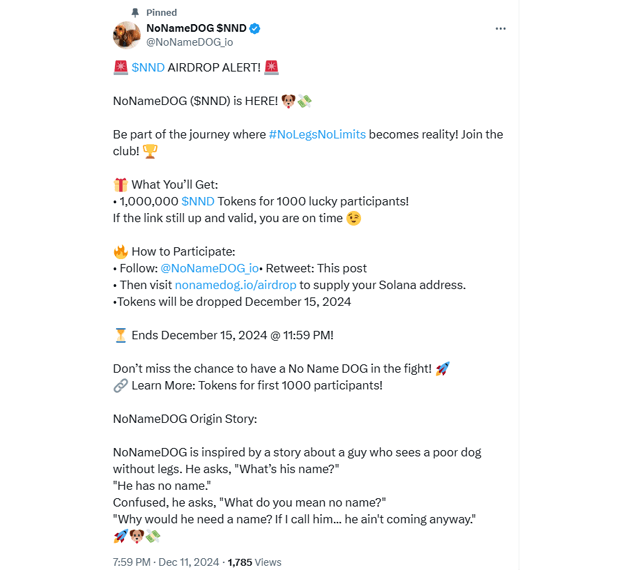The height and width of the screenshot is (570, 640).
Task: Open the #NoLegsNoLimits hashtag
Action: (317, 135)
